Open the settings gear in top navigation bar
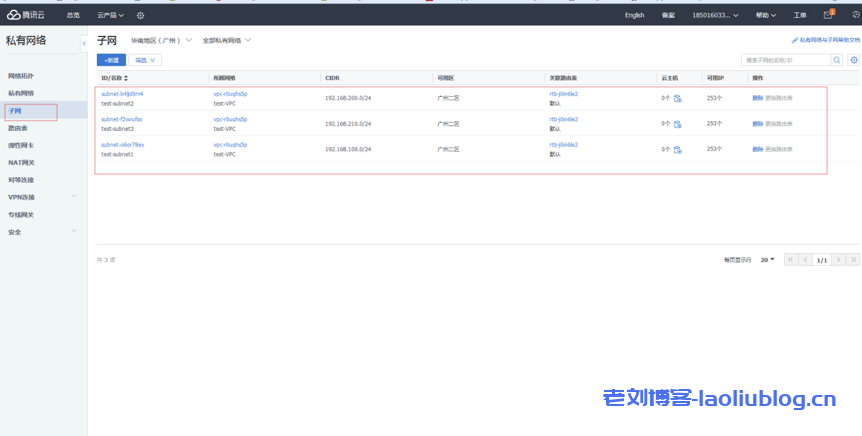This screenshot has height=436, width=862. click(x=140, y=15)
